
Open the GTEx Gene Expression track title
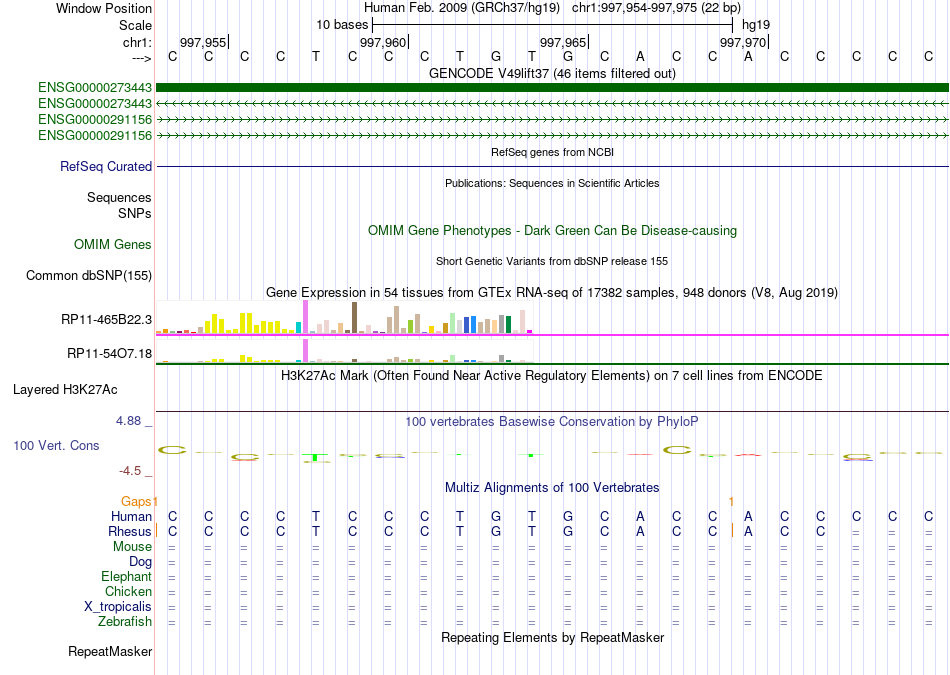[552, 293]
